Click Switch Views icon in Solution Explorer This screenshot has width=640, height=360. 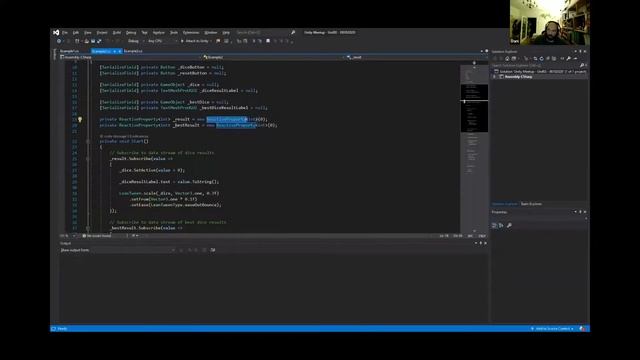pyautogui.click(x=514, y=59)
